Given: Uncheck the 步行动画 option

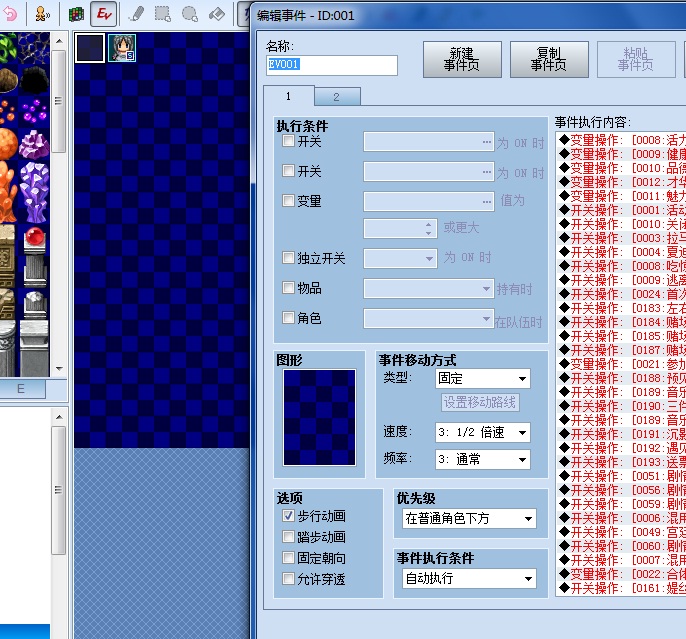Looking at the screenshot, I should click(x=288, y=515).
